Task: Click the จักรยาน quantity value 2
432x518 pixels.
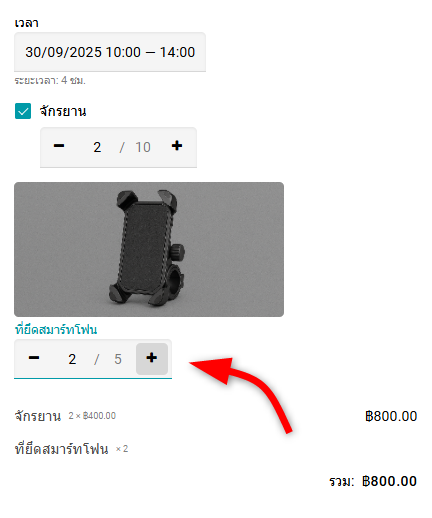Action: pyautogui.click(x=97, y=147)
